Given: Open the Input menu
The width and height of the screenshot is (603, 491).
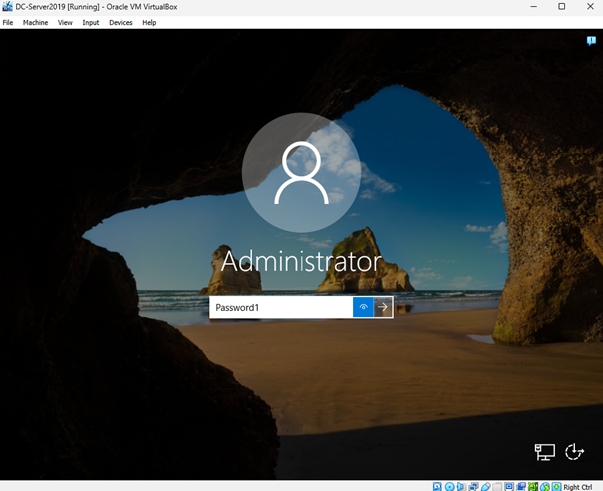Looking at the screenshot, I should pos(91,22).
